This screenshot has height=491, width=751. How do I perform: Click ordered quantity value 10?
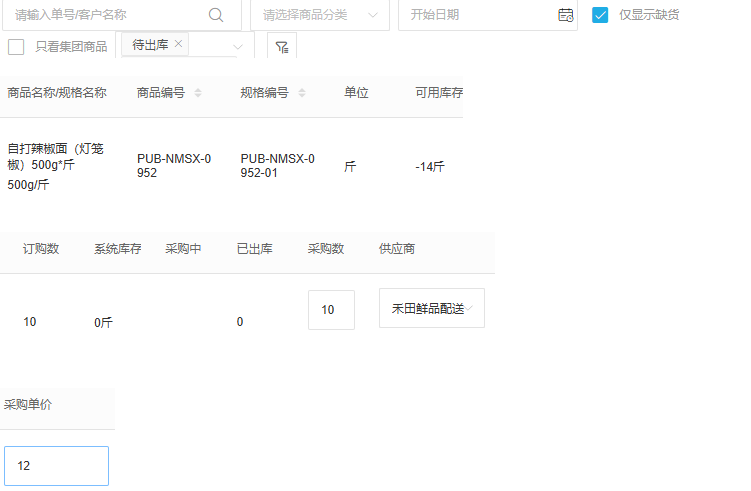(x=30, y=322)
